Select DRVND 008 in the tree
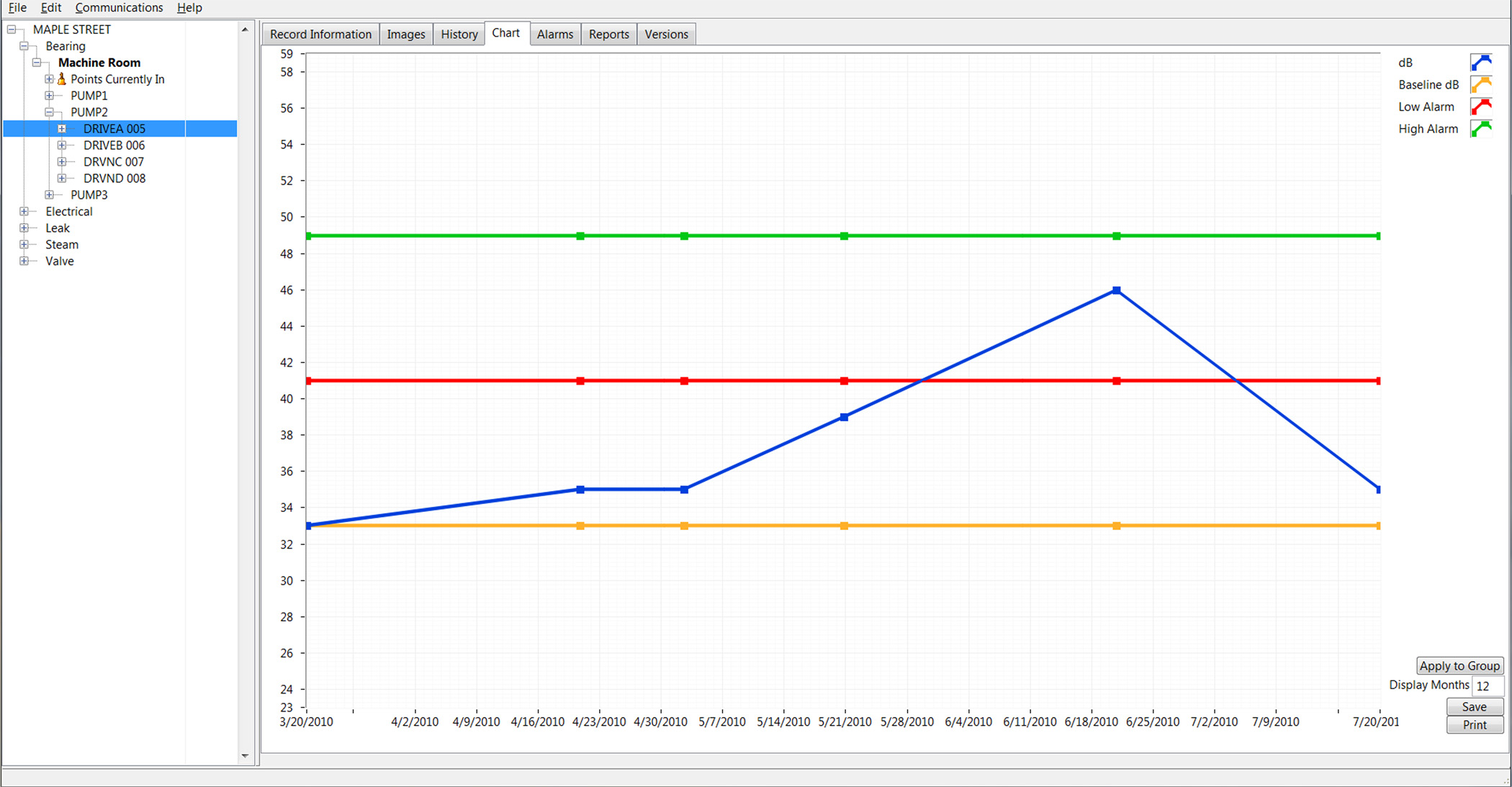 tap(114, 179)
